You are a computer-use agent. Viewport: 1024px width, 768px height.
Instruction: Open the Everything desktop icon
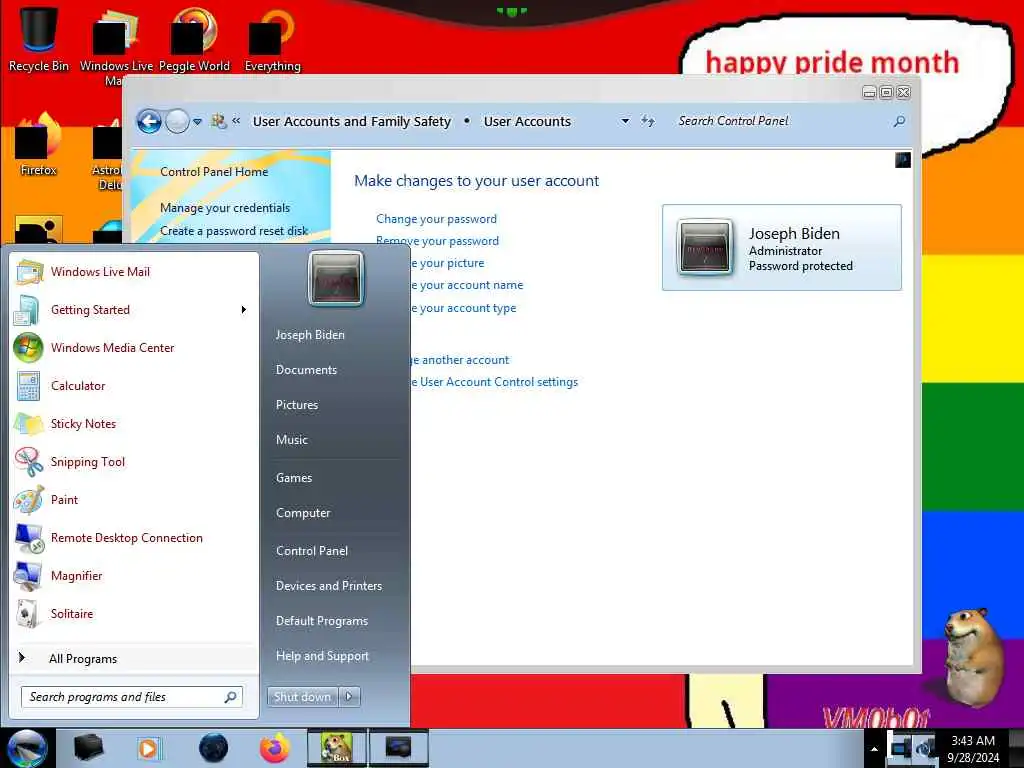pyautogui.click(x=272, y=39)
